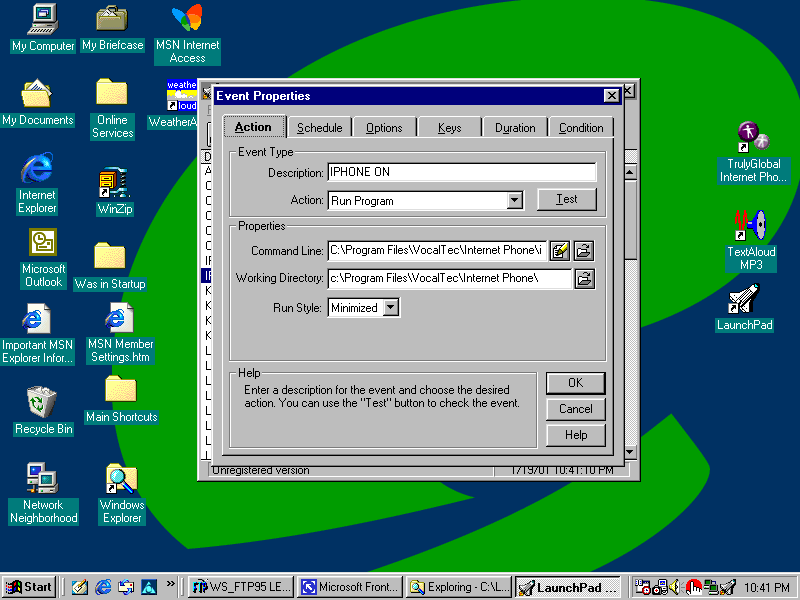
Task: Click the Cancel button
Action: [576, 409]
